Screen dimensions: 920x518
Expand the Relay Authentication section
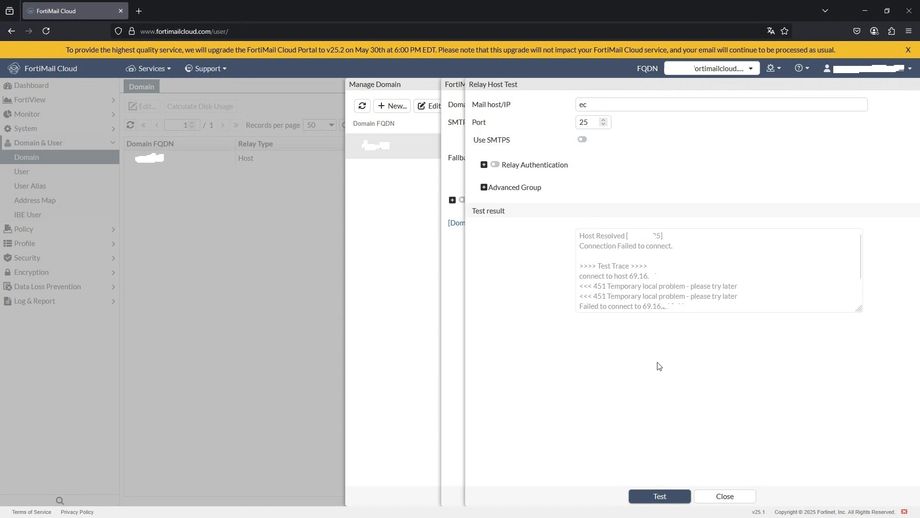pyautogui.click(x=483, y=165)
